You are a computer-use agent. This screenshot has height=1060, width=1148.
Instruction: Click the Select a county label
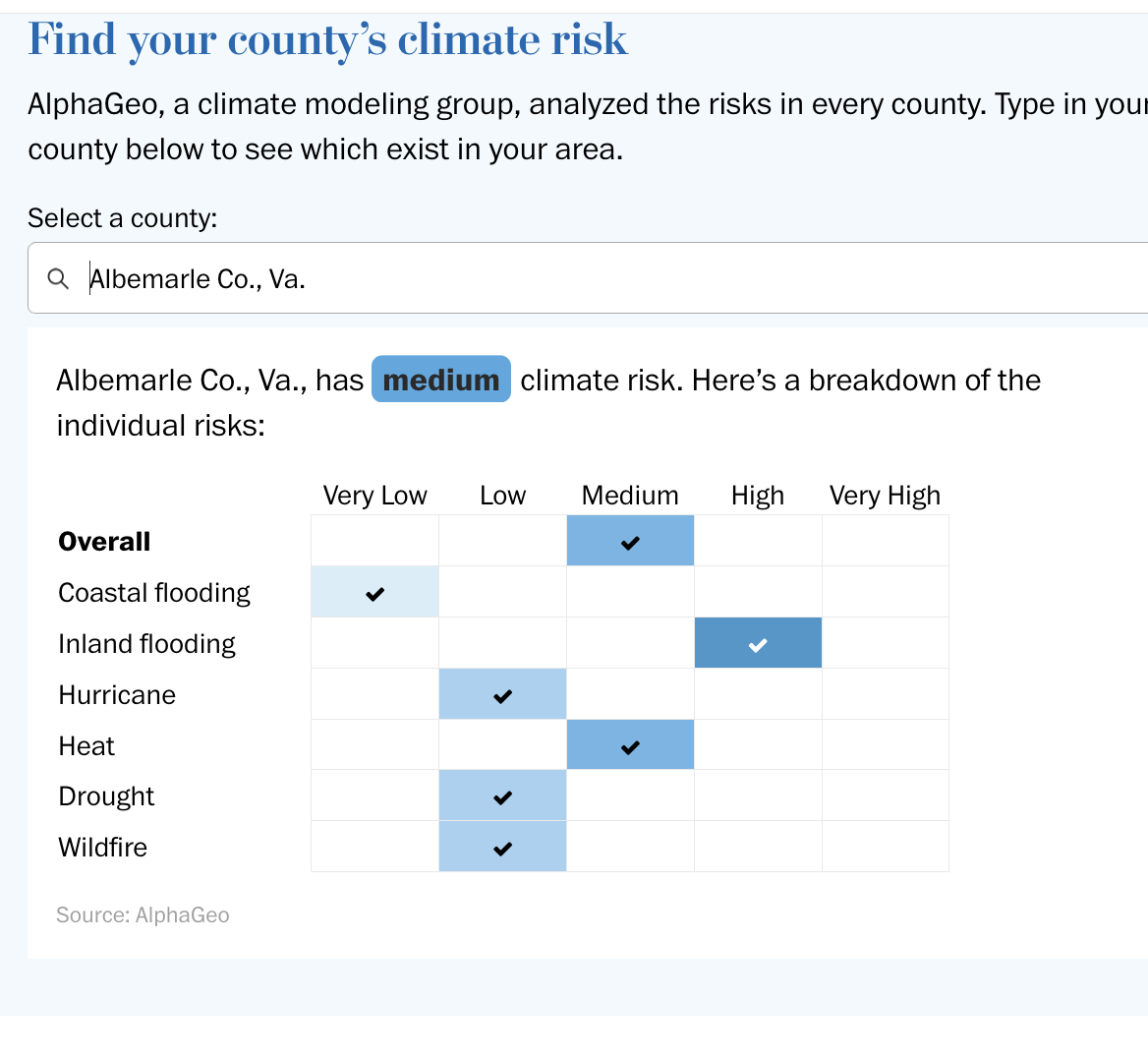(122, 218)
